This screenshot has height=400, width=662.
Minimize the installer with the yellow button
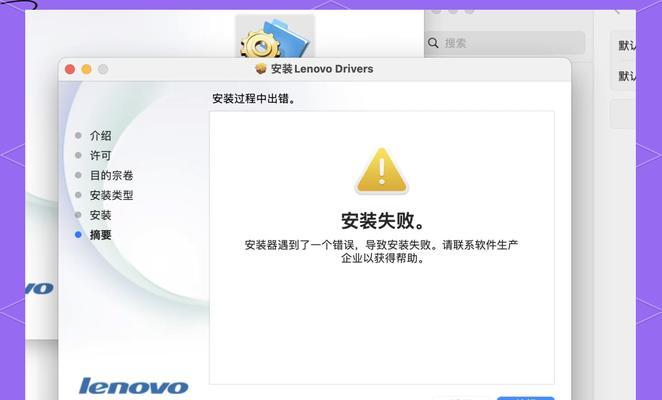pos(87,69)
